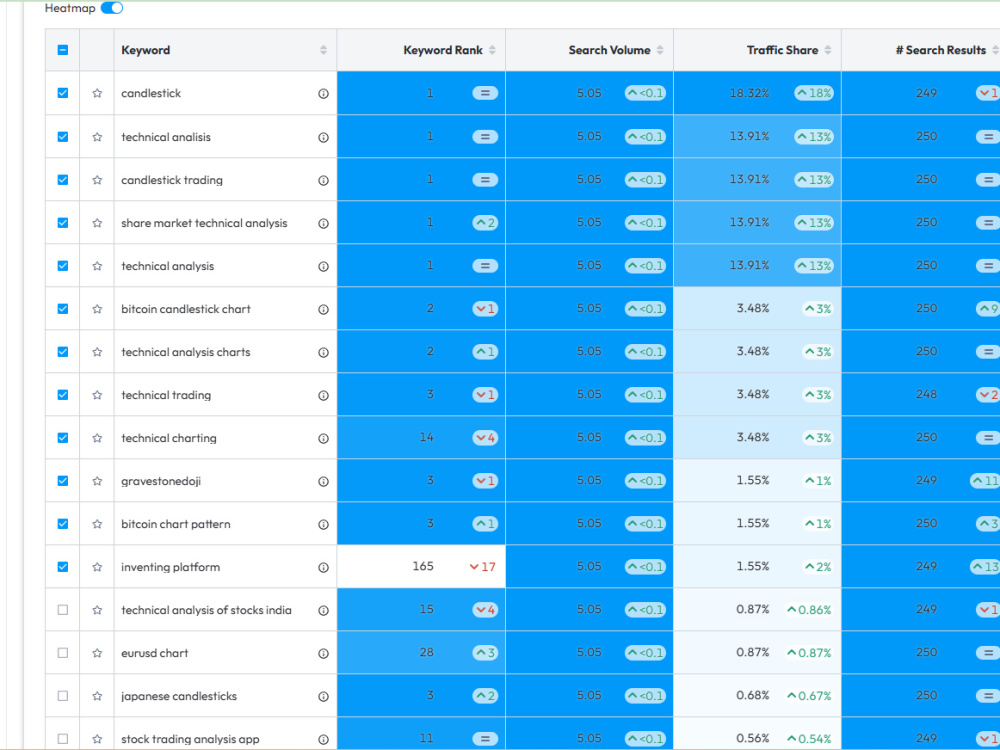The image size is (1000, 750).
Task: View info for eurusd chart
Action: point(323,653)
